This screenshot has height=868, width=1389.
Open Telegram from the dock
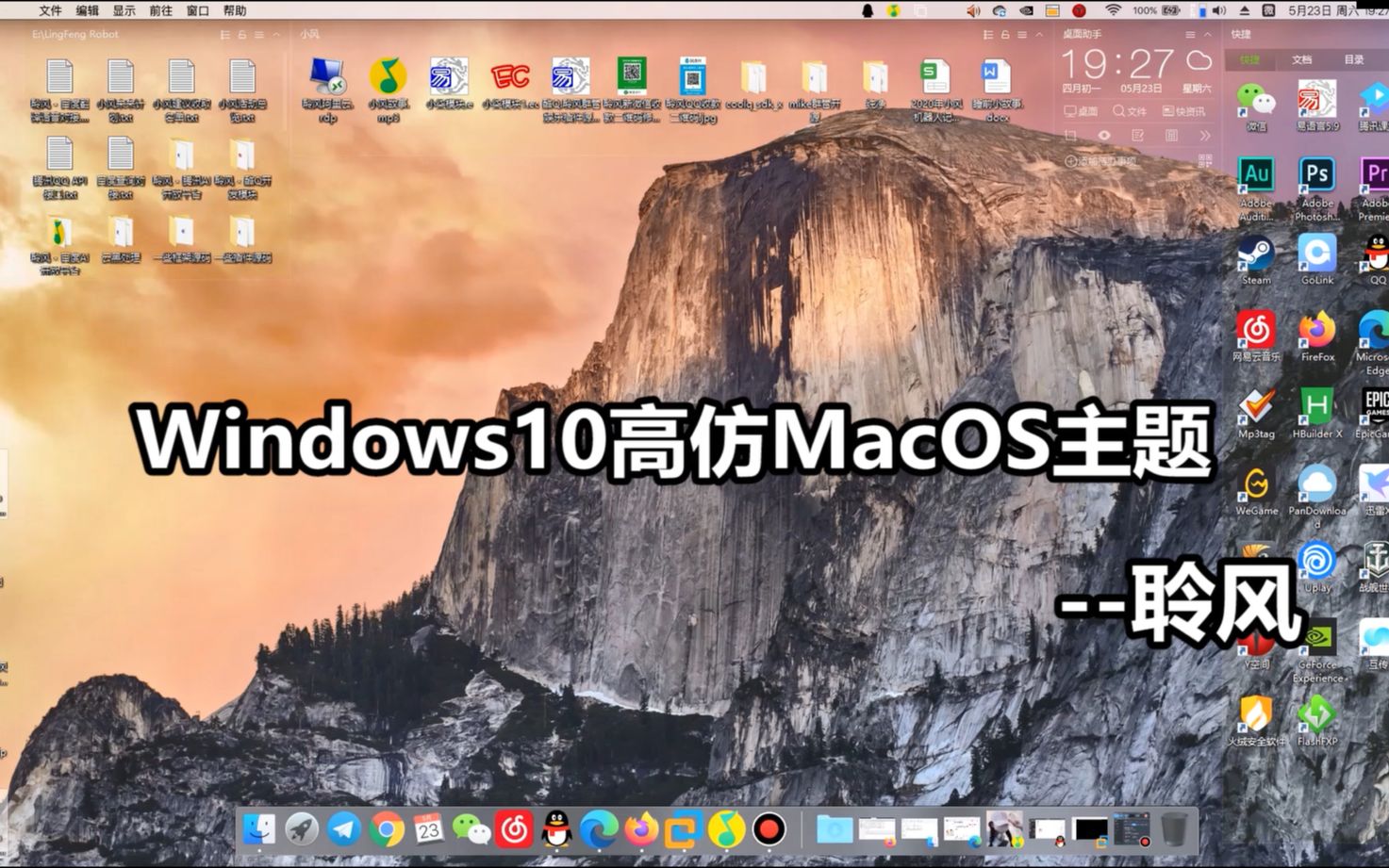(344, 829)
